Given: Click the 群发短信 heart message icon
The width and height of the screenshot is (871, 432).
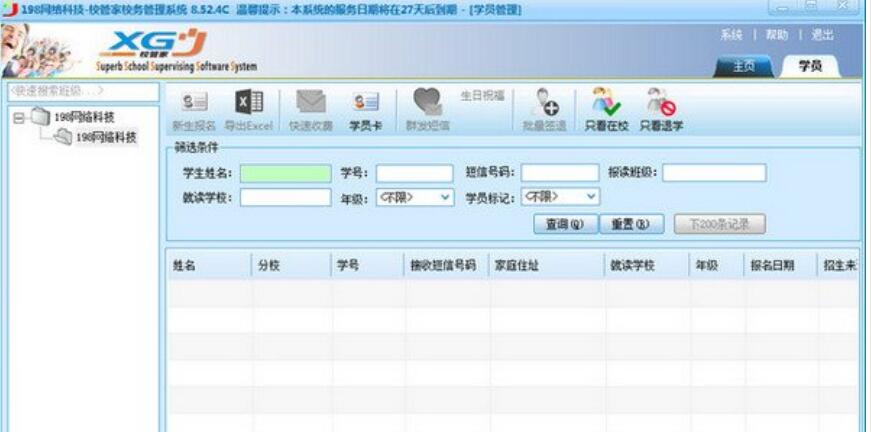Looking at the screenshot, I should pyautogui.click(x=427, y=102).
